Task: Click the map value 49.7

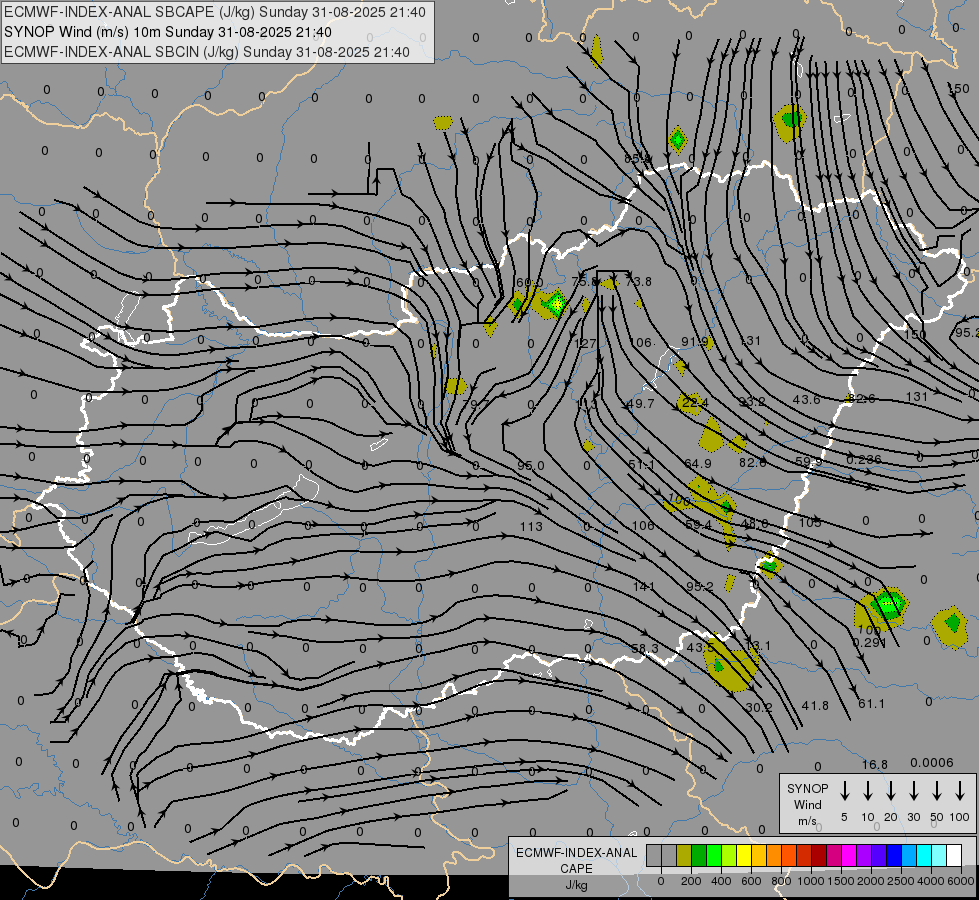Action: [x=641, y=404]
